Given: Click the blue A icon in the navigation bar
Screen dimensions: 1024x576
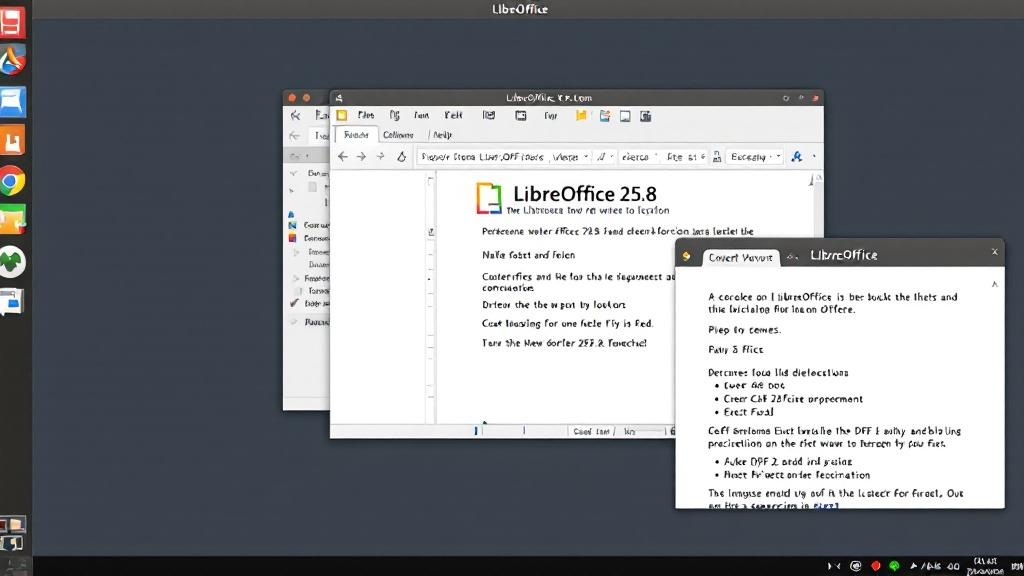Looking at the screenshot, I should [x=796, y=157].
